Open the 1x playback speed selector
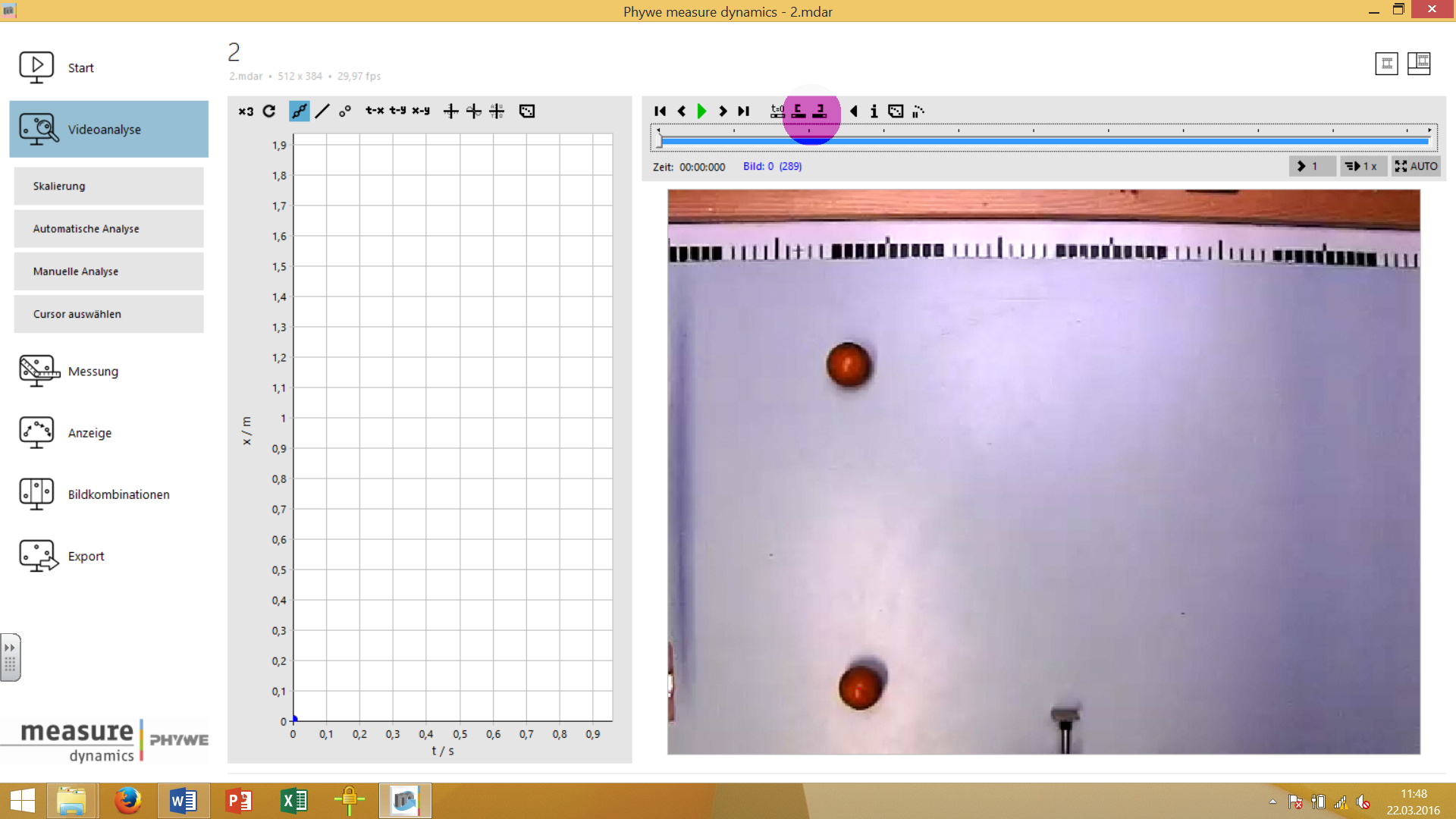This screenshot has height=819, width=1456. point(1362,166)
